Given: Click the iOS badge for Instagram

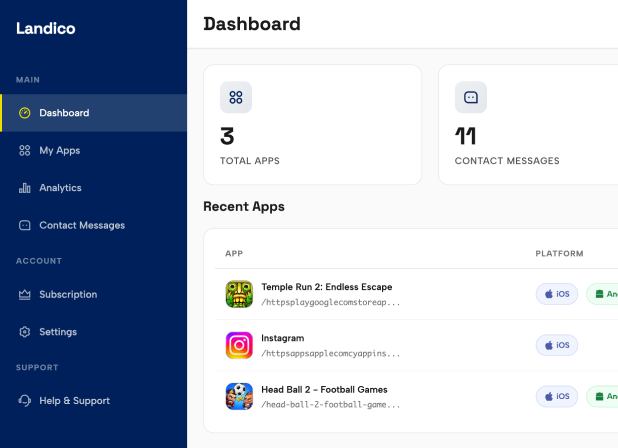Looking at the screenshot, I should (x=557, y=345).
